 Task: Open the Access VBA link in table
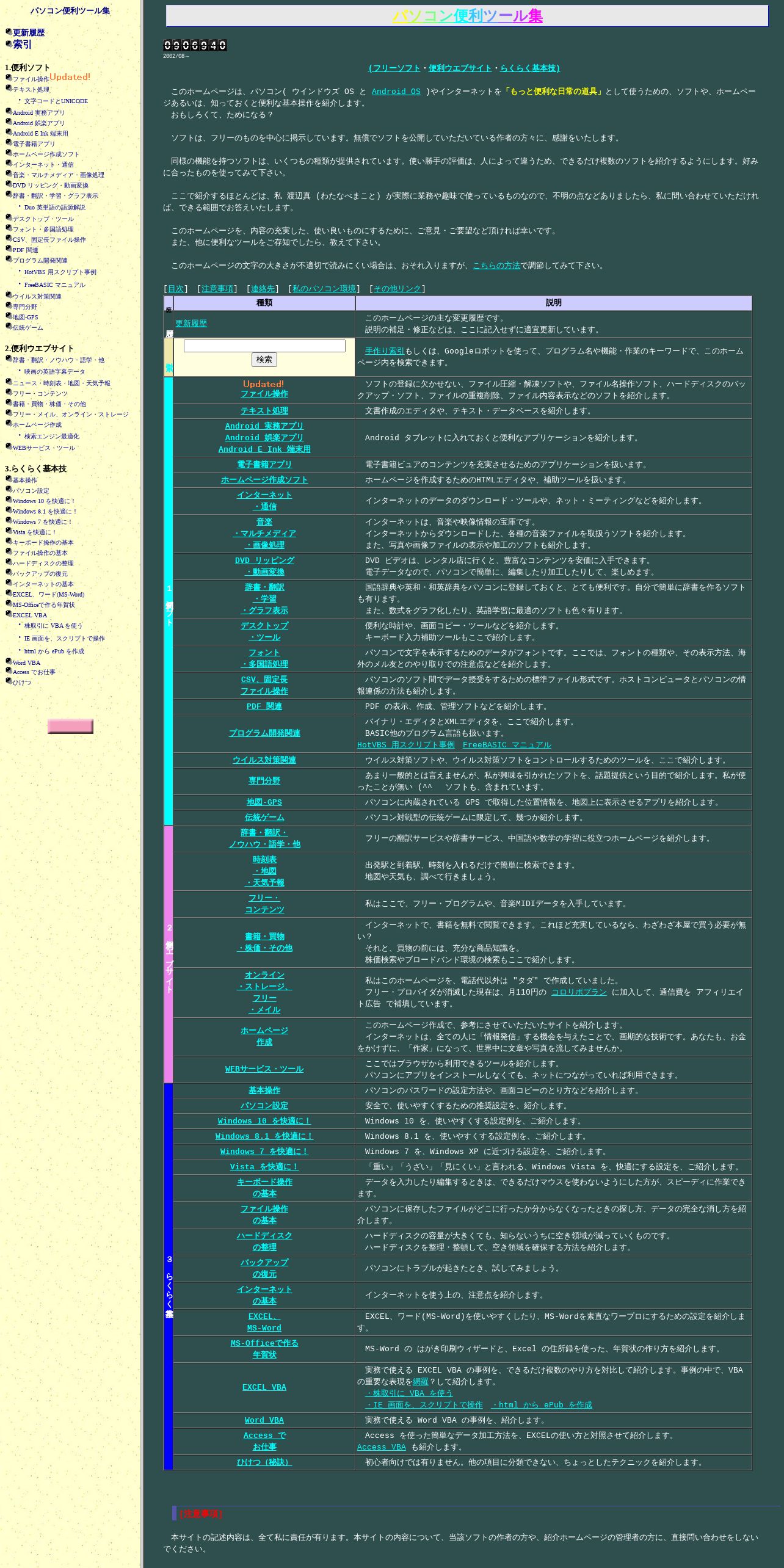click(x=382, y=1447)
